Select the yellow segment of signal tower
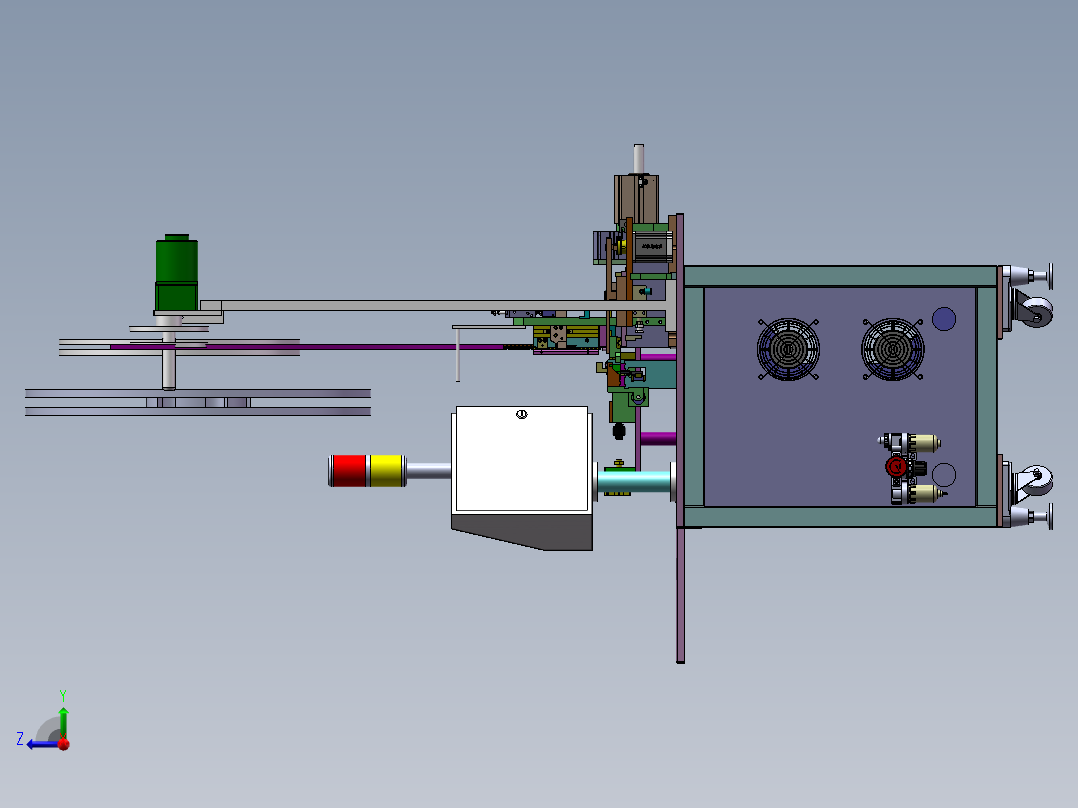The width and height of the screenshot is (1078, 808). tap(386, 470)
